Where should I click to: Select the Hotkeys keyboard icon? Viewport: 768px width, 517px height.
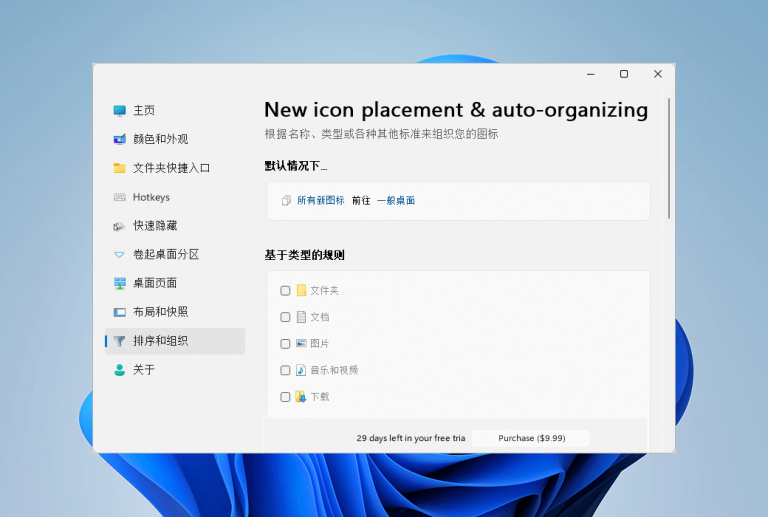click(120, 197)
